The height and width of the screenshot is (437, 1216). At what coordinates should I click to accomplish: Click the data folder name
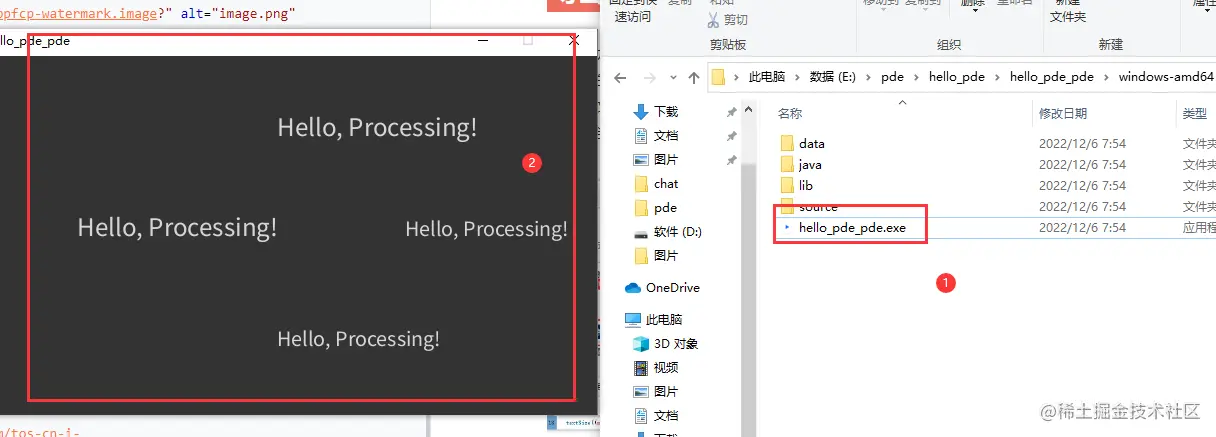coord(812,144)
